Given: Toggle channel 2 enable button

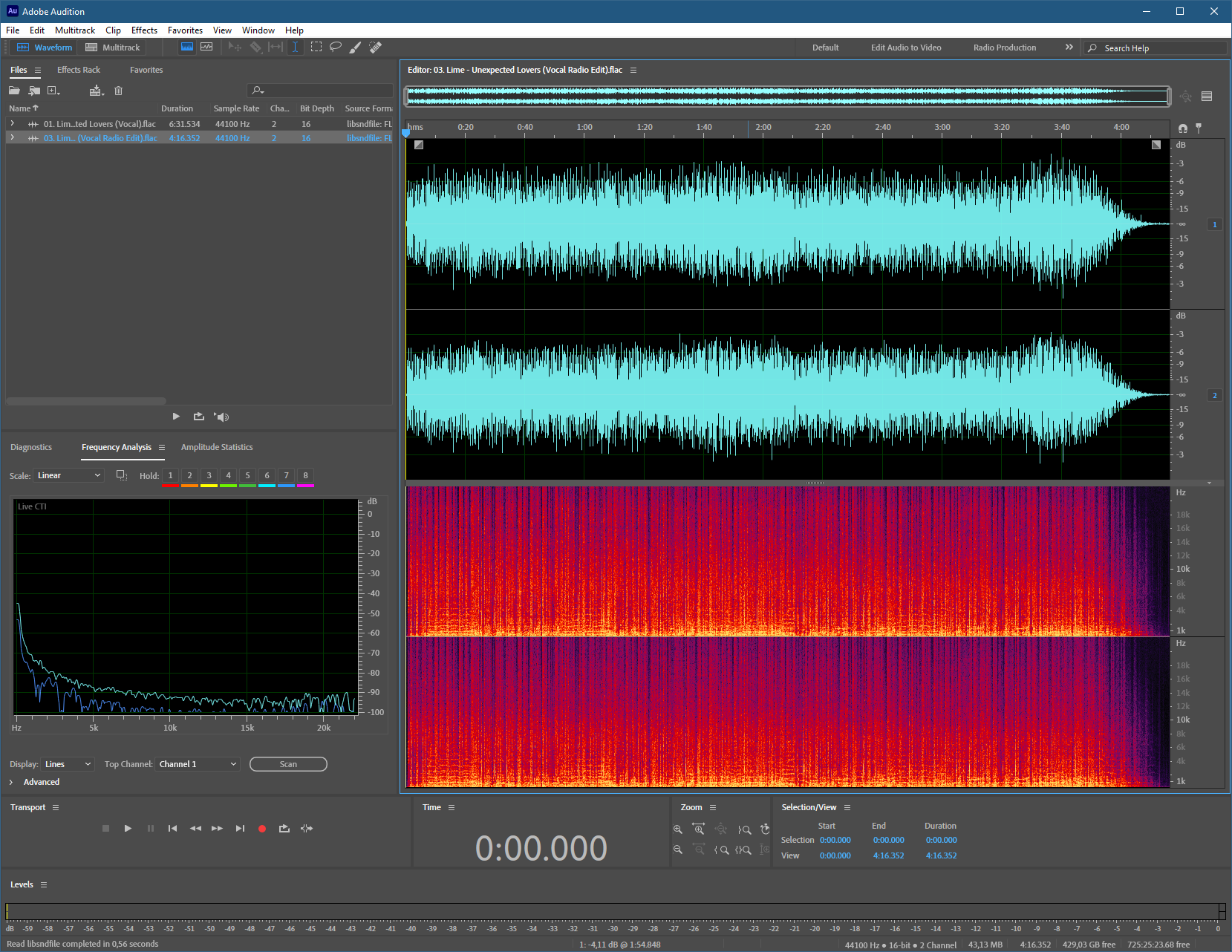Looking at the screenshot, I should 1215,395.
